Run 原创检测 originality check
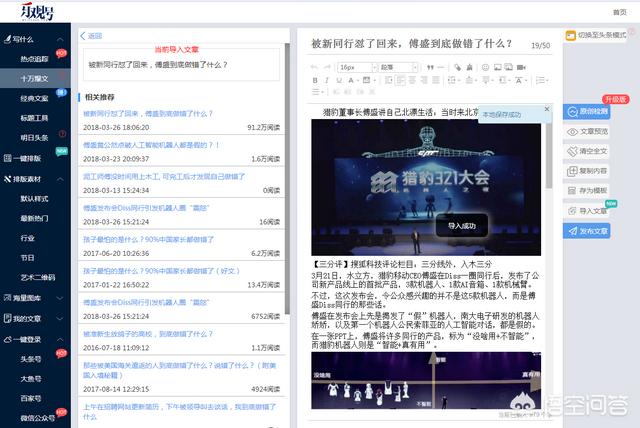640x428 pixels. tap(587, 111)
